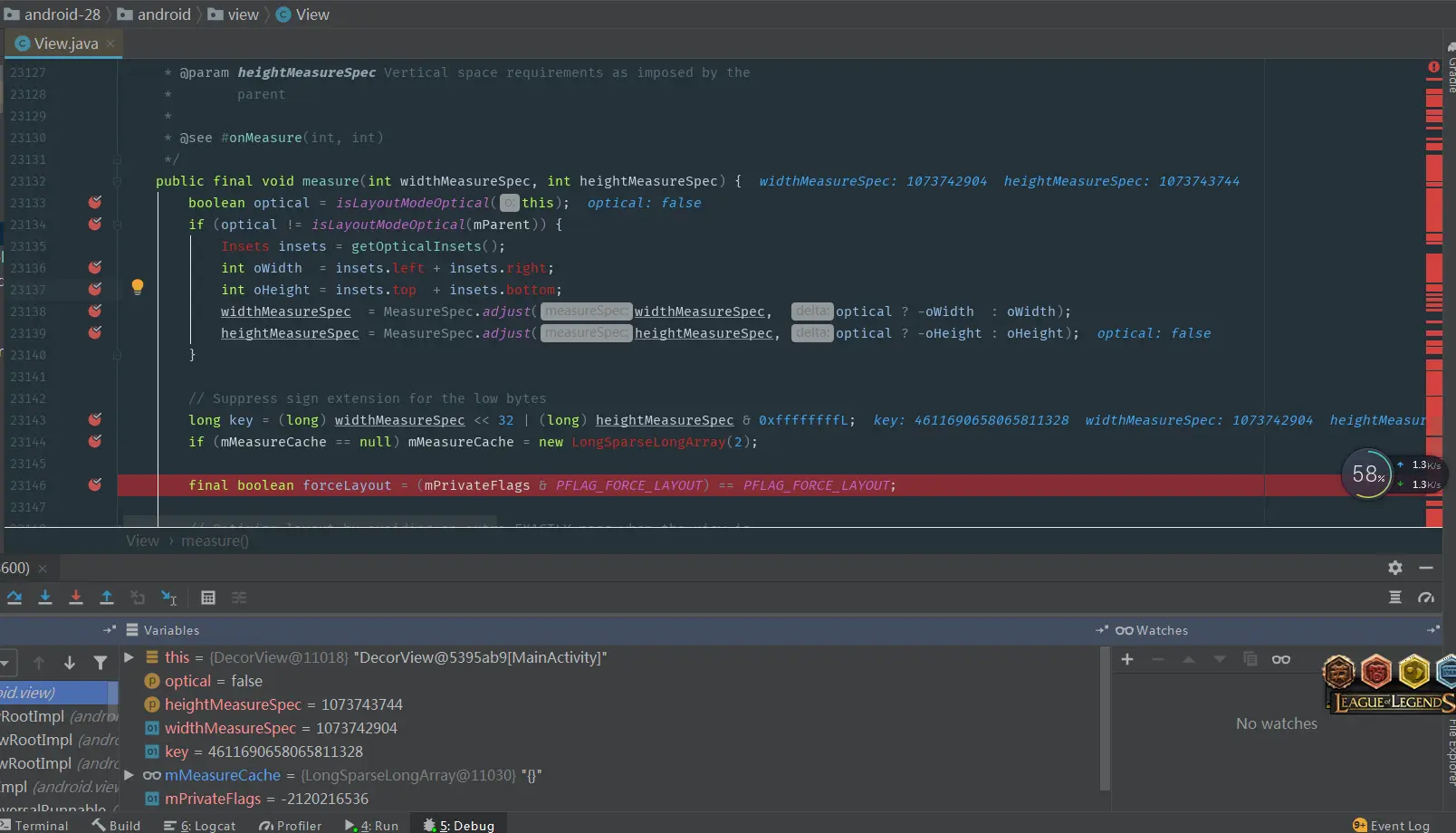Toggle the breakpoint on line 23133
This screenshot has height=833, width=1456.
tap(94, 202)
